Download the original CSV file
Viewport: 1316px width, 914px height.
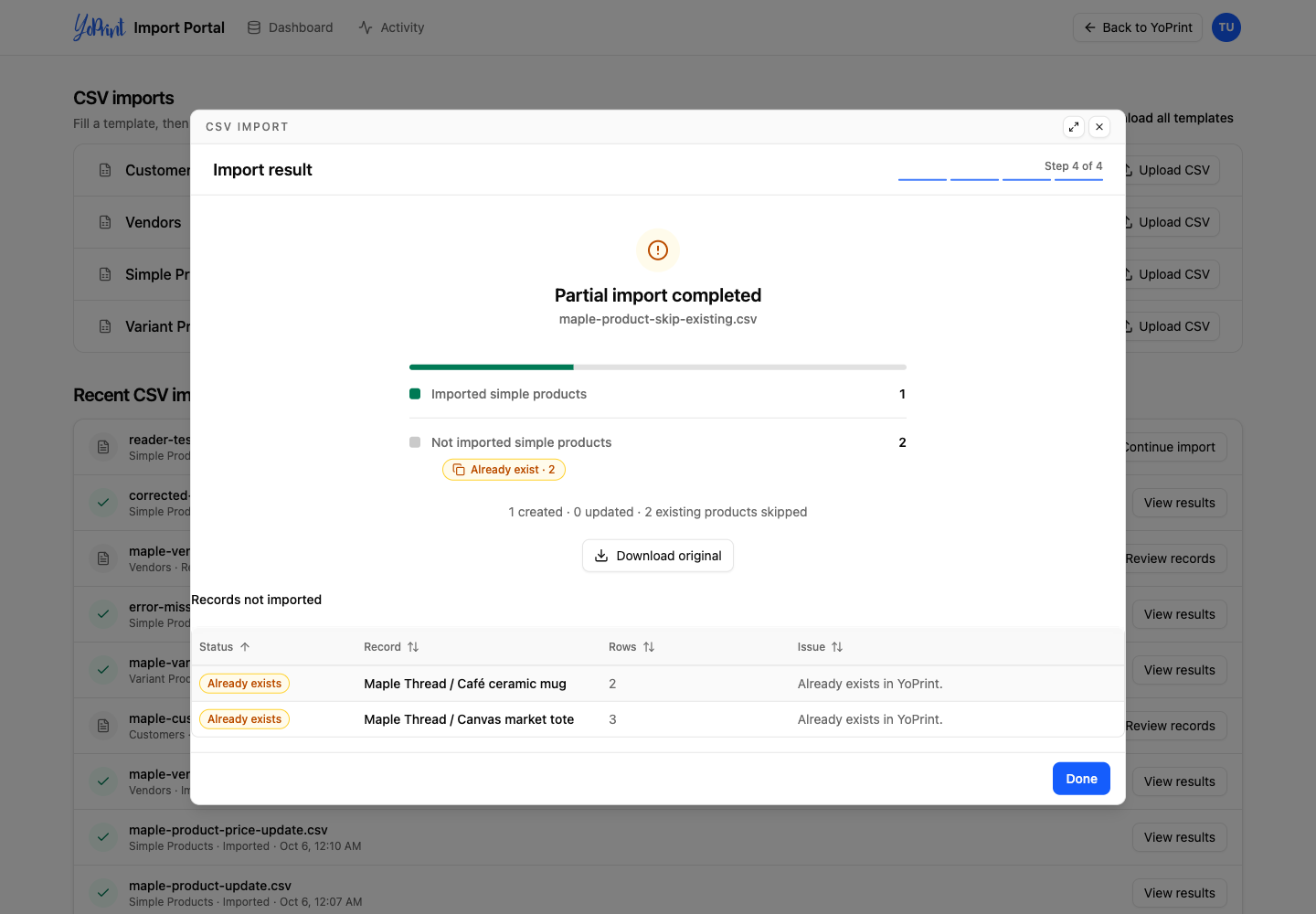(658, 556)
